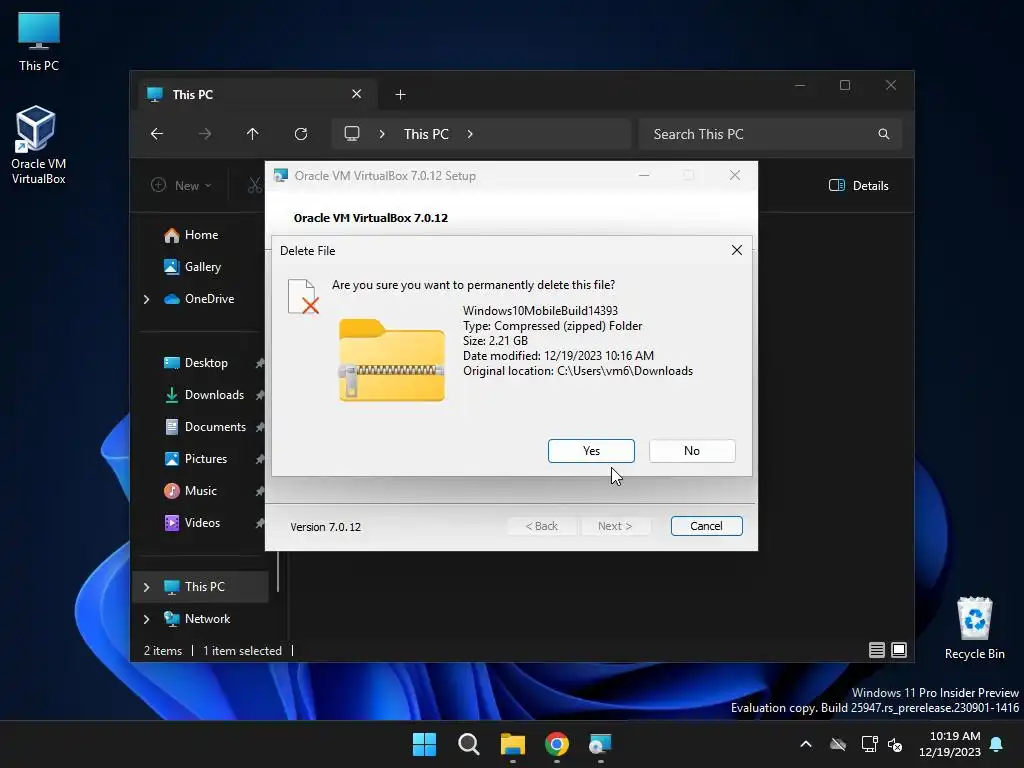1024x768 pixels.
Task: Click No in the Delete File dialog
Action: 692,451
